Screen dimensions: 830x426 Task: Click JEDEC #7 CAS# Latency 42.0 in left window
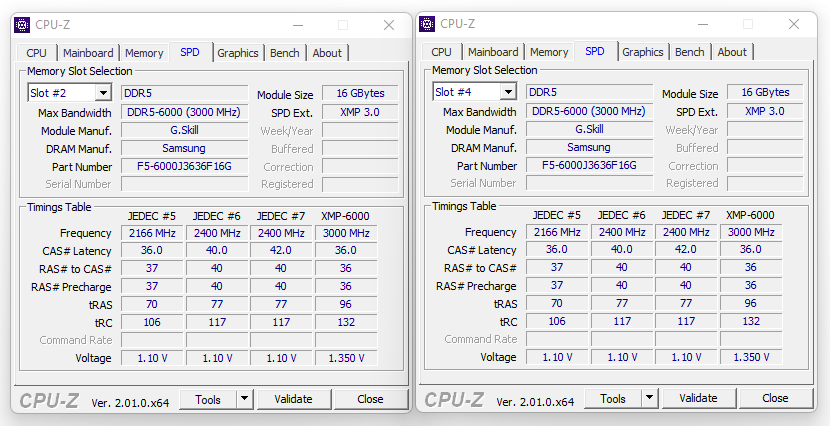(281, 250)
